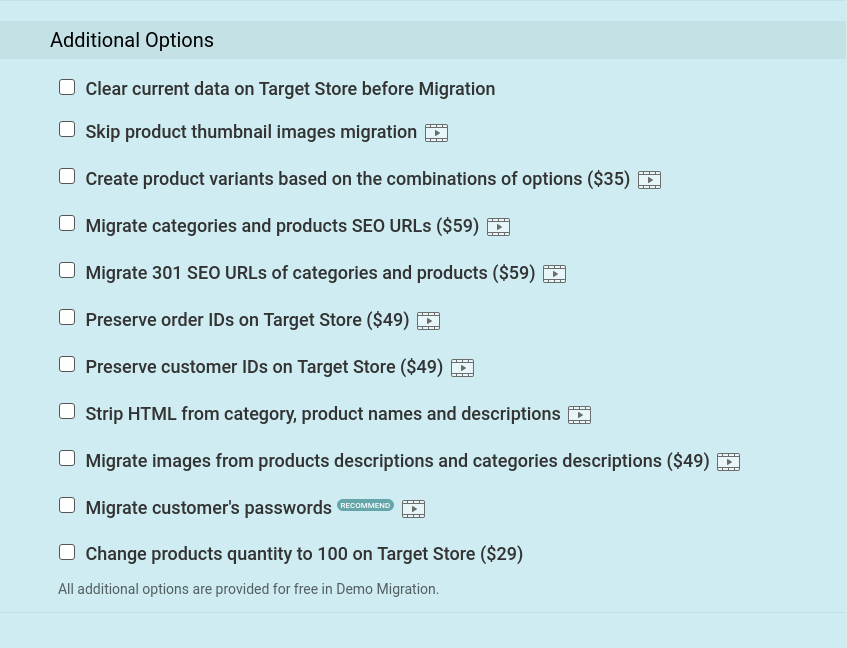The height and width of the screenshot is (648, 847).
Task: Open video for migrating description images
Action: point(728,462)
